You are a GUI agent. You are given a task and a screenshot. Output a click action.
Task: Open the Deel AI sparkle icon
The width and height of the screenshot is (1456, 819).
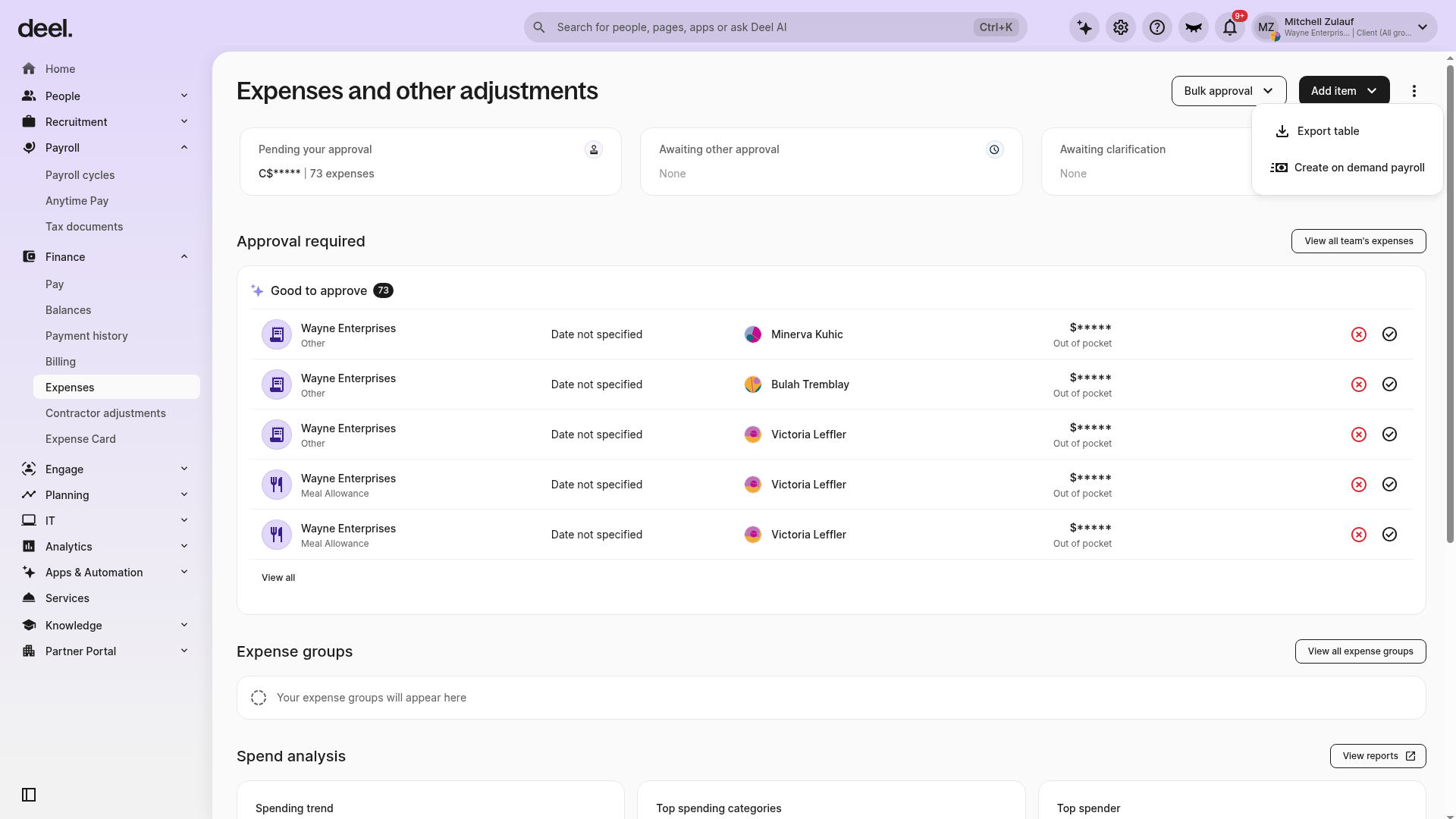[x=1084, y=27]
